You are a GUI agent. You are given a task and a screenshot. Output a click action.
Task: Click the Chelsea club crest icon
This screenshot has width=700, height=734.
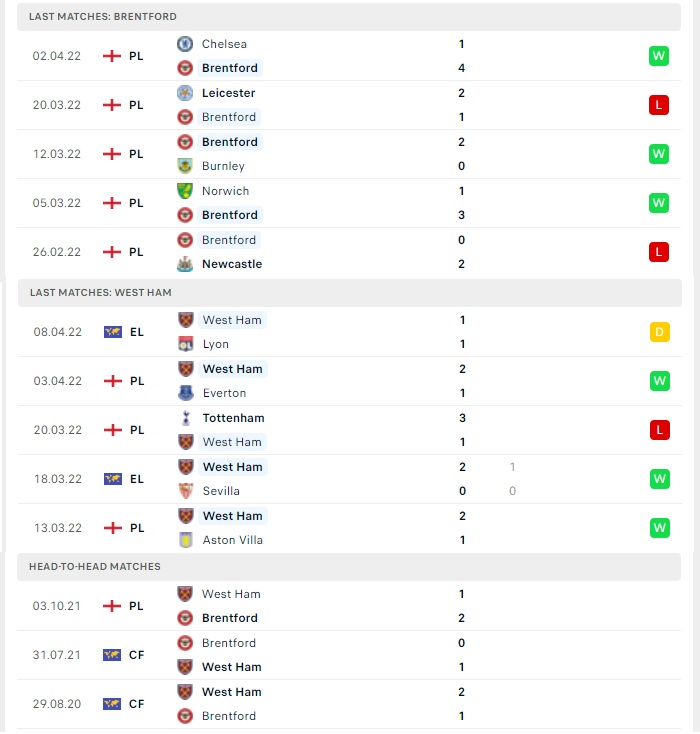pyautogui.click(x=185, y=44)
